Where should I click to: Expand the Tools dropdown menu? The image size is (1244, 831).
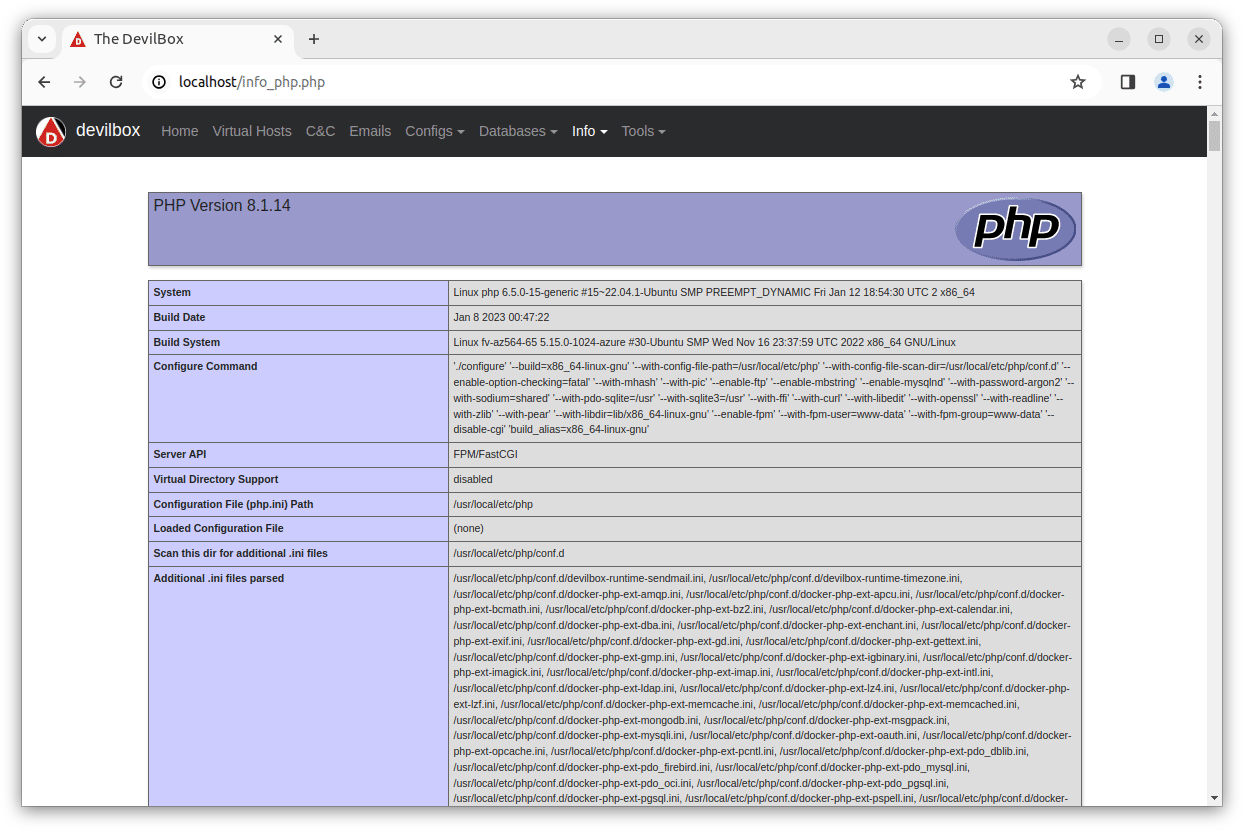coord(643,131)
